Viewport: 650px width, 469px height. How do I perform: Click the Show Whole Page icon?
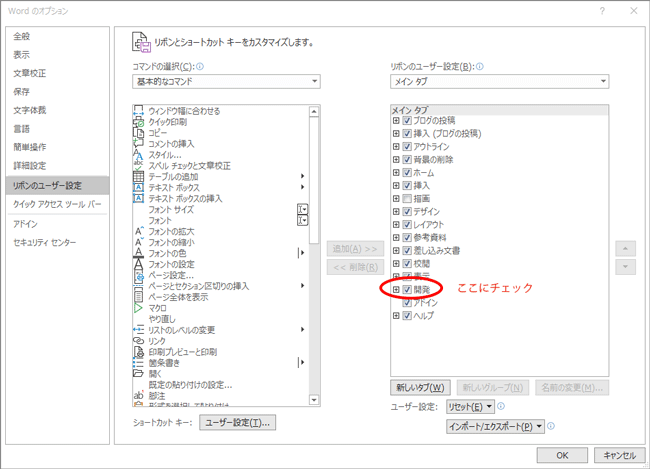[x=138, y=297]
